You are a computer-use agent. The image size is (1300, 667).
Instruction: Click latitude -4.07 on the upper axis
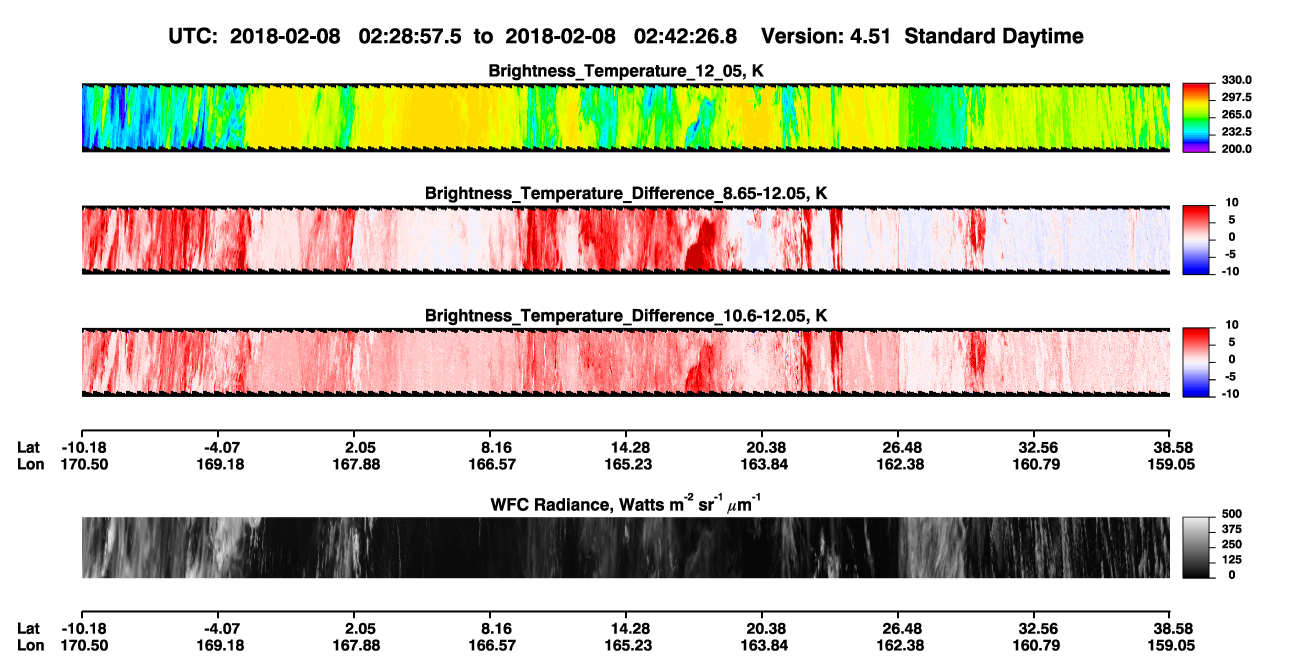coord(217,448)
